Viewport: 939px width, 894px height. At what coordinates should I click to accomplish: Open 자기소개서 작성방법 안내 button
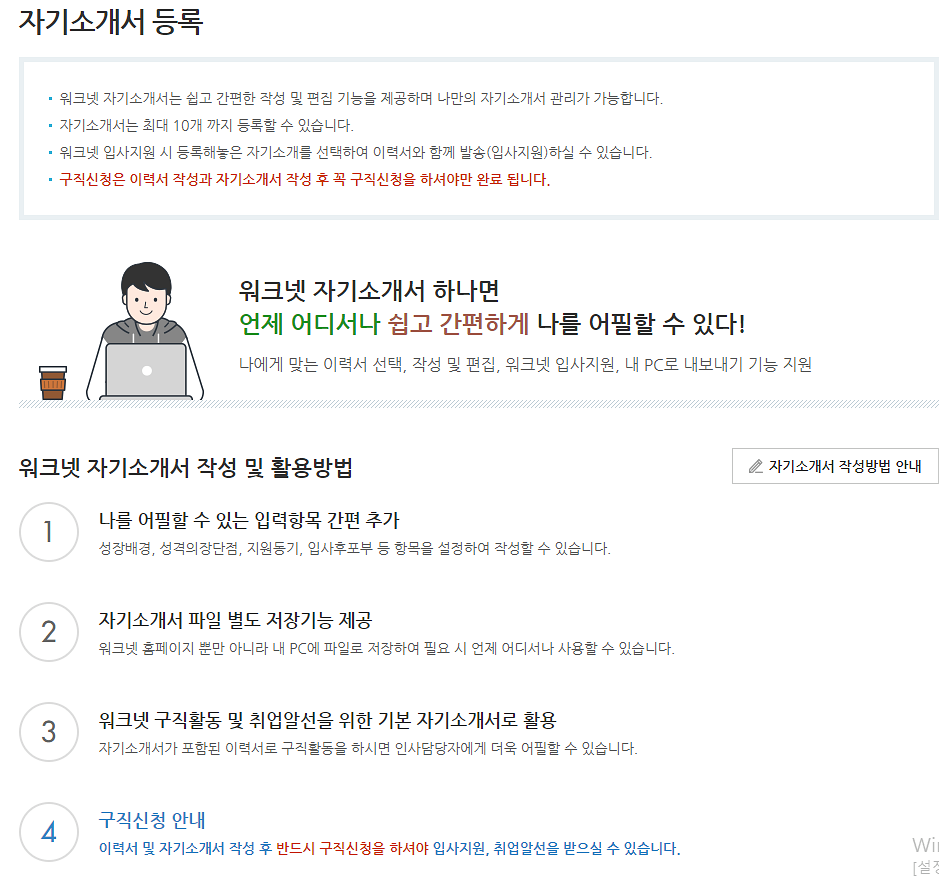tap(835, 466)
